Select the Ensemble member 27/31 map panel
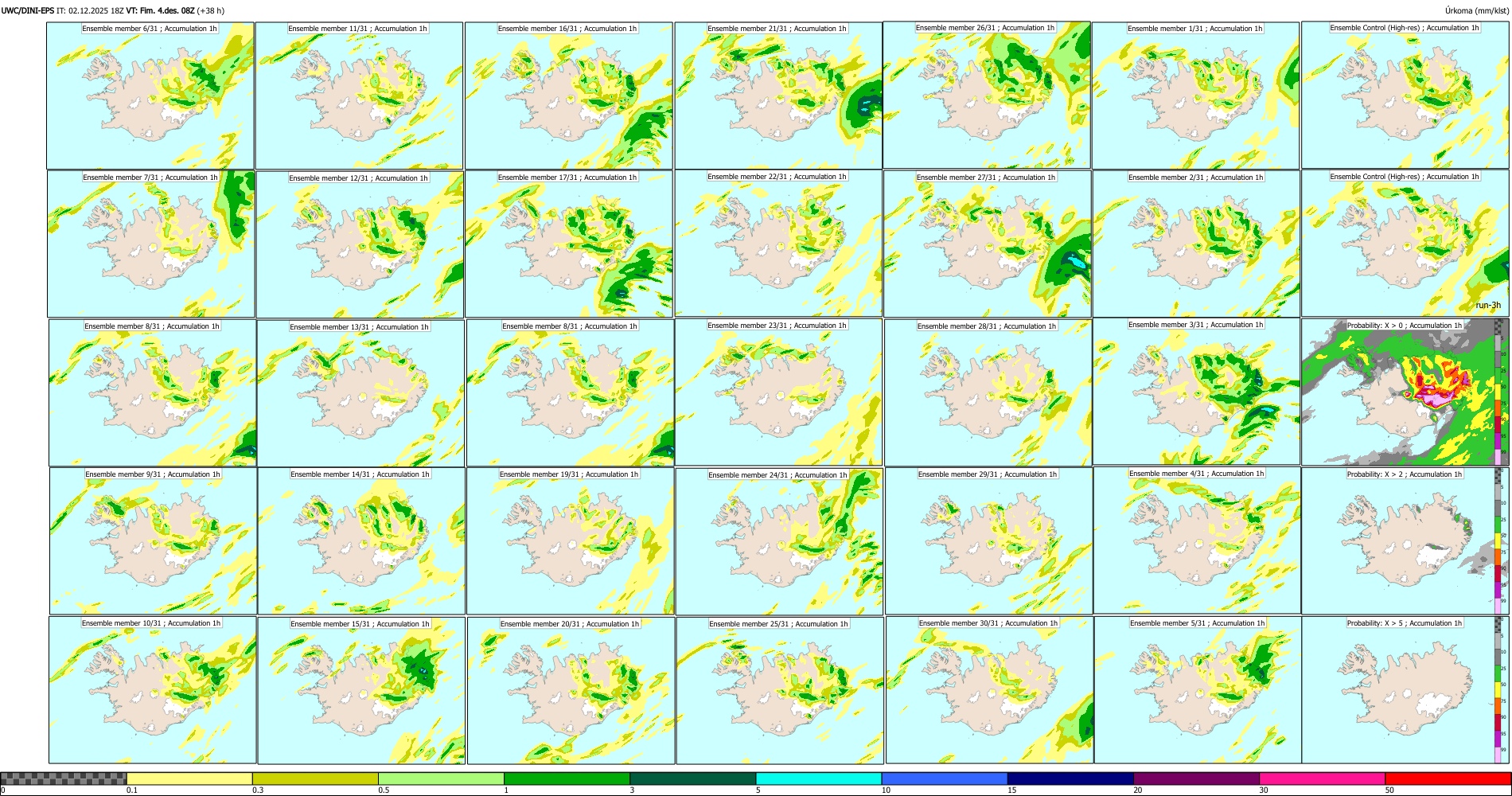 (x=988, y=244)
